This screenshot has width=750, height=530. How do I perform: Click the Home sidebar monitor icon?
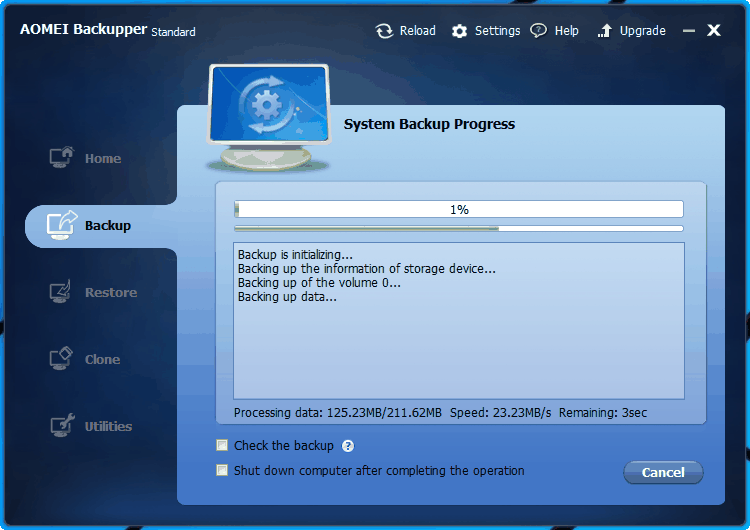62,157
